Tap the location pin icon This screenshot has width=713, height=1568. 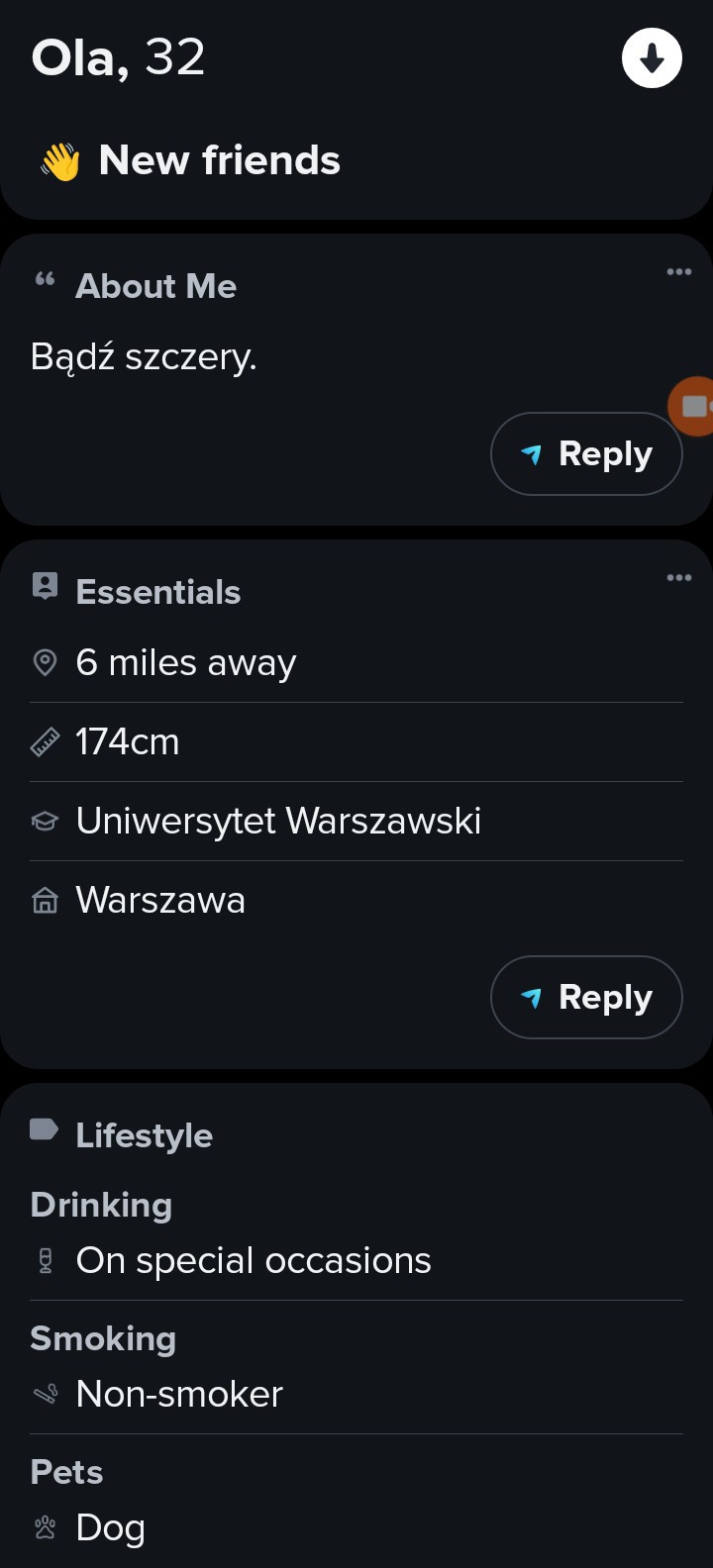click(46, 663)
